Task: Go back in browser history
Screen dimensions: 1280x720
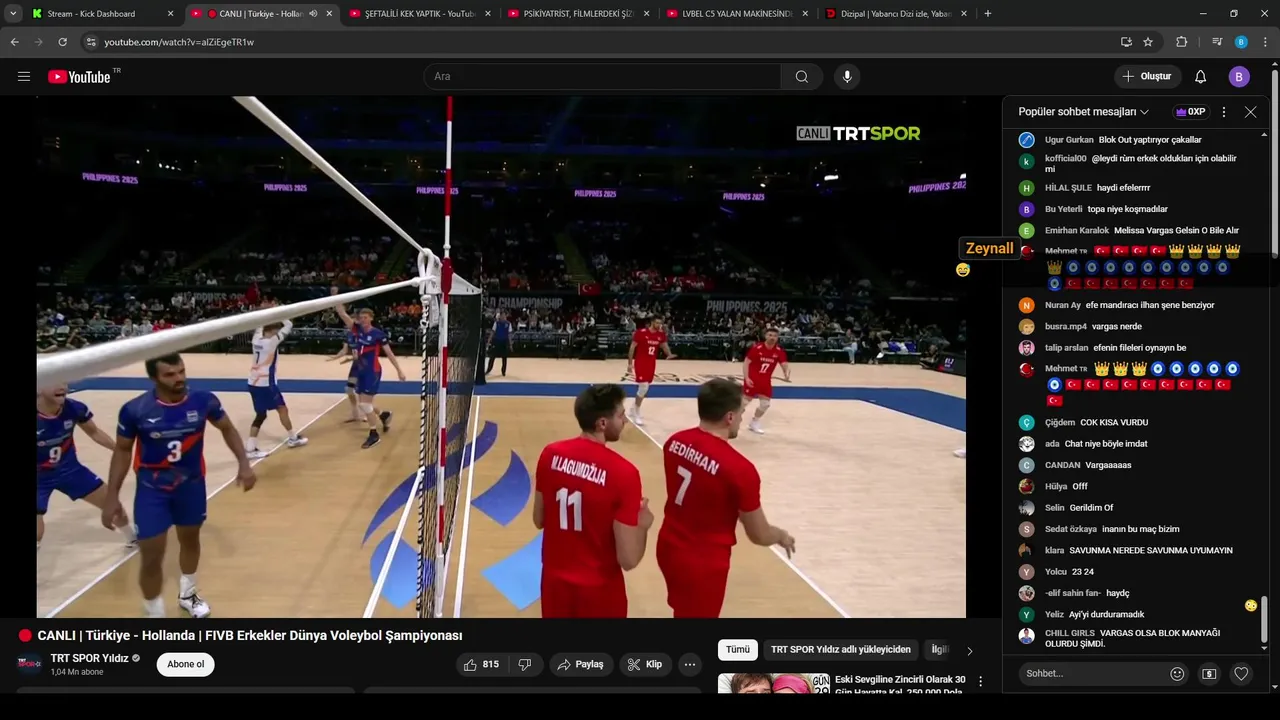Action: pos(14,42)
